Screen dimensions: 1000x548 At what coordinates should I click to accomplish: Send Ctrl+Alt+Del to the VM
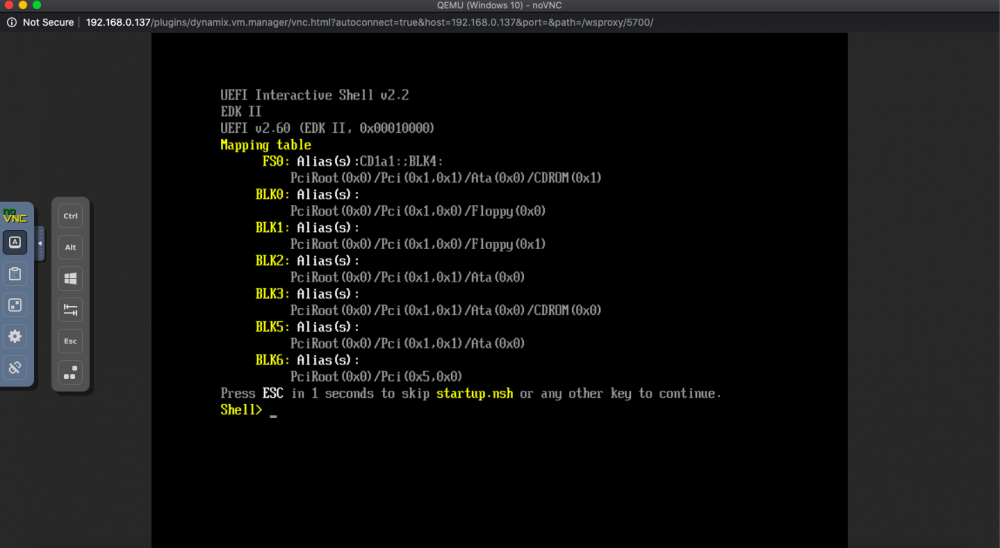70,373
